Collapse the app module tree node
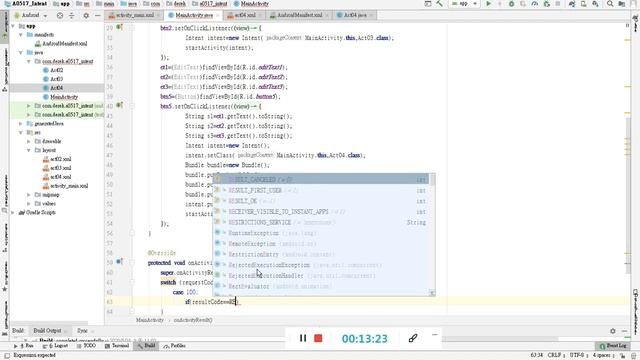The image size is (640, 360). point(13,26)
